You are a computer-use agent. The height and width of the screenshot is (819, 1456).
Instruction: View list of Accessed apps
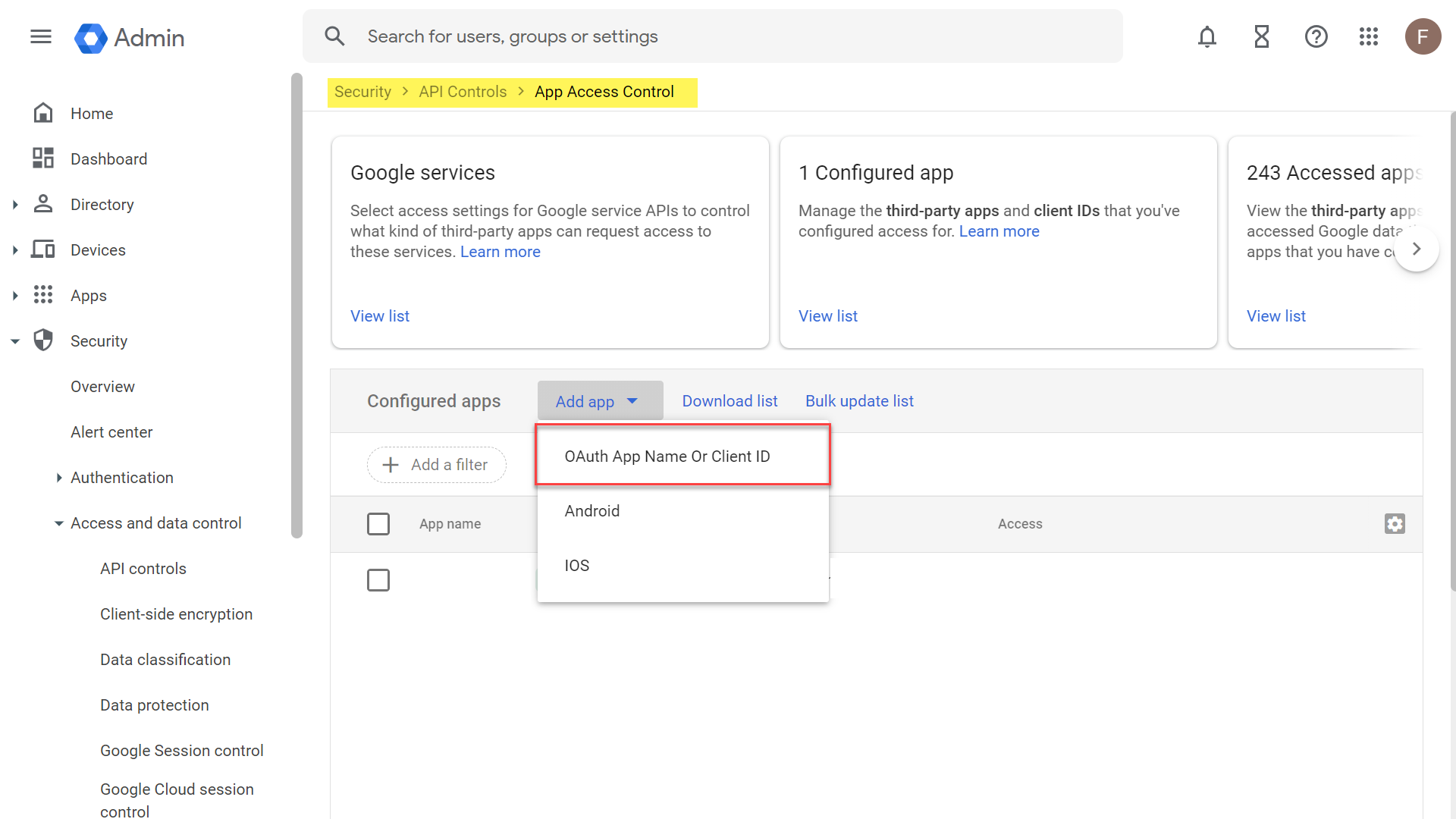[1276, 316]
